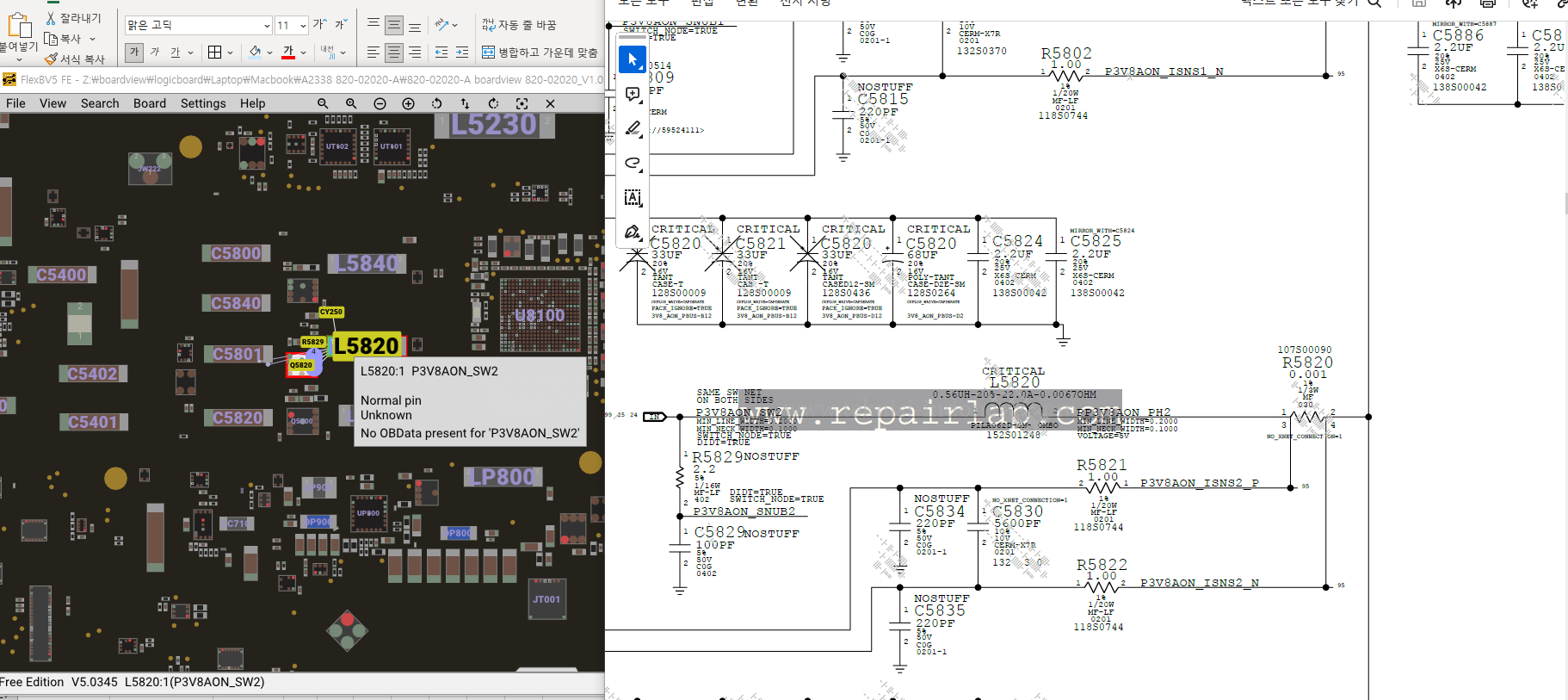Select component C5800 on the board
1568x700 pixels.
coord(237,253)
